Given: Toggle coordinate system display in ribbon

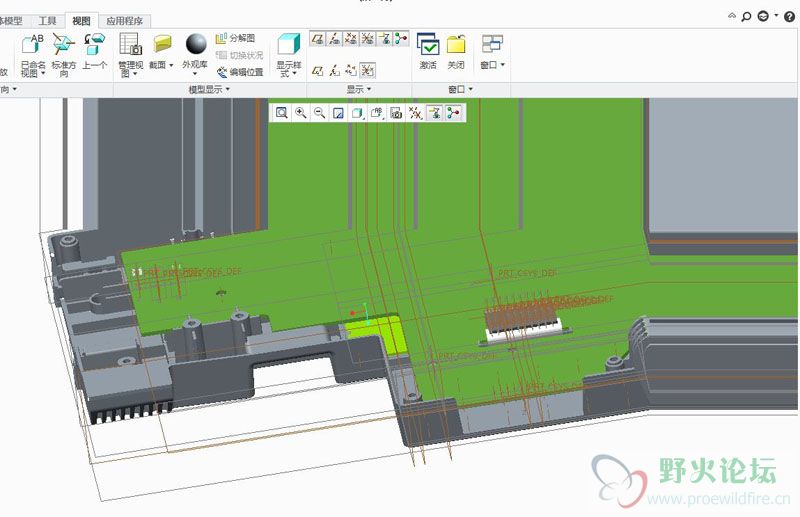Looking at the screenshot, I should [x=367, y=39].
